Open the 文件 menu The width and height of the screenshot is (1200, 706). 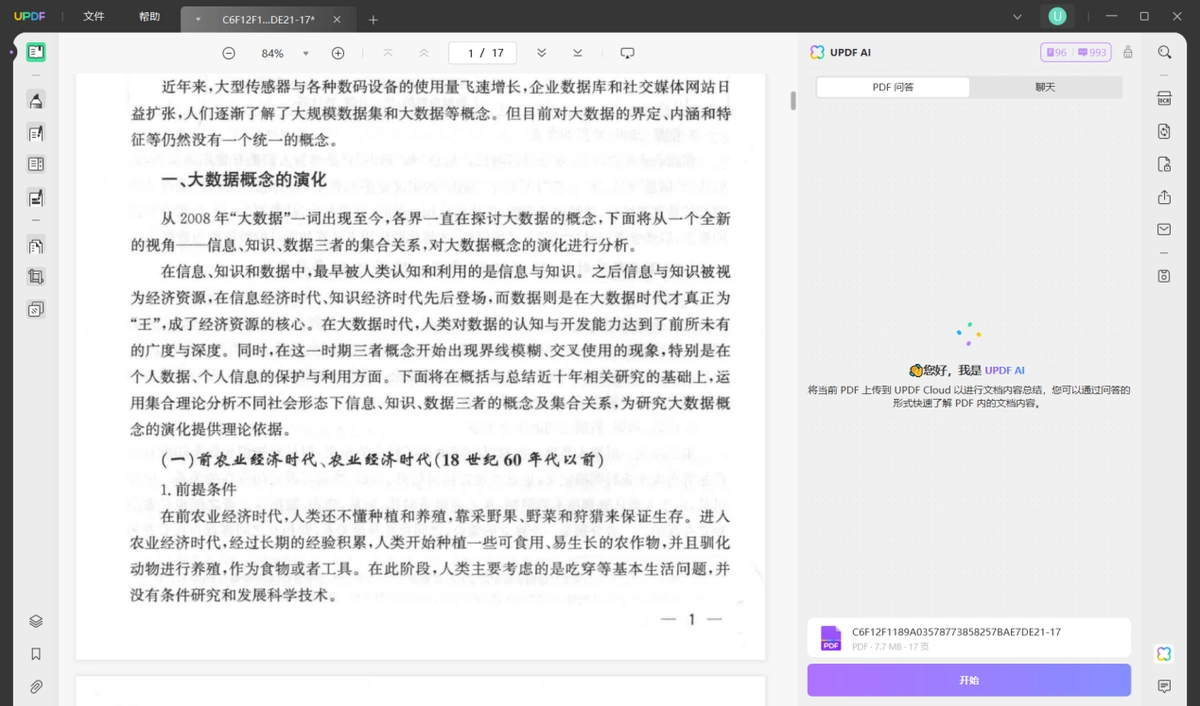(94, 17)
